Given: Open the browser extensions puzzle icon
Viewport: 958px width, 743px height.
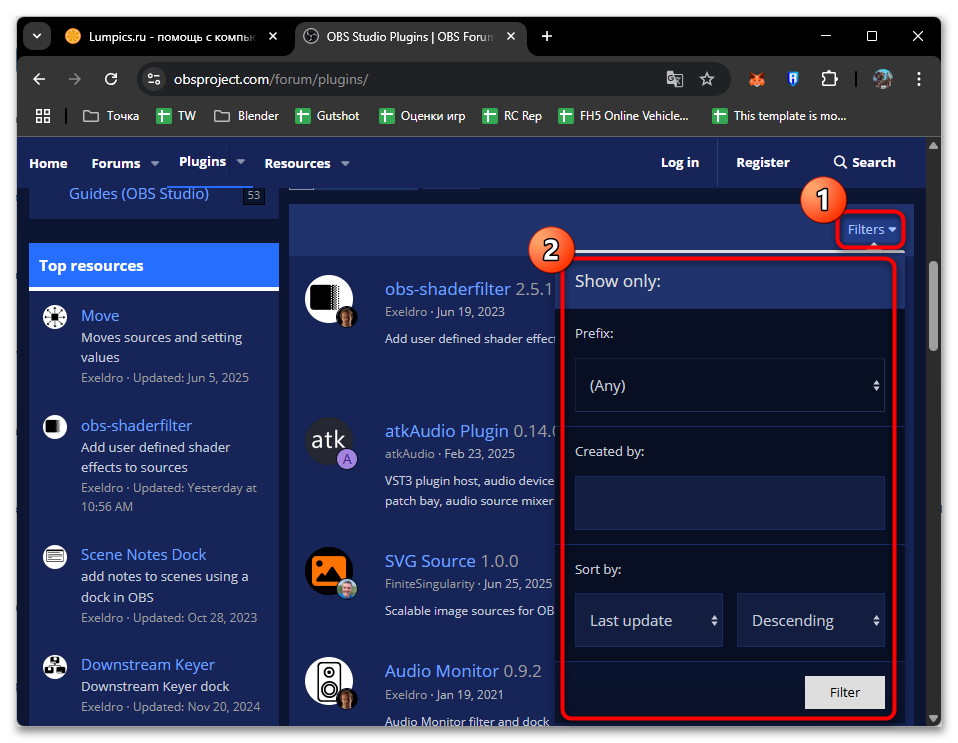Looking at the screenshot, I should click(829, 79).
